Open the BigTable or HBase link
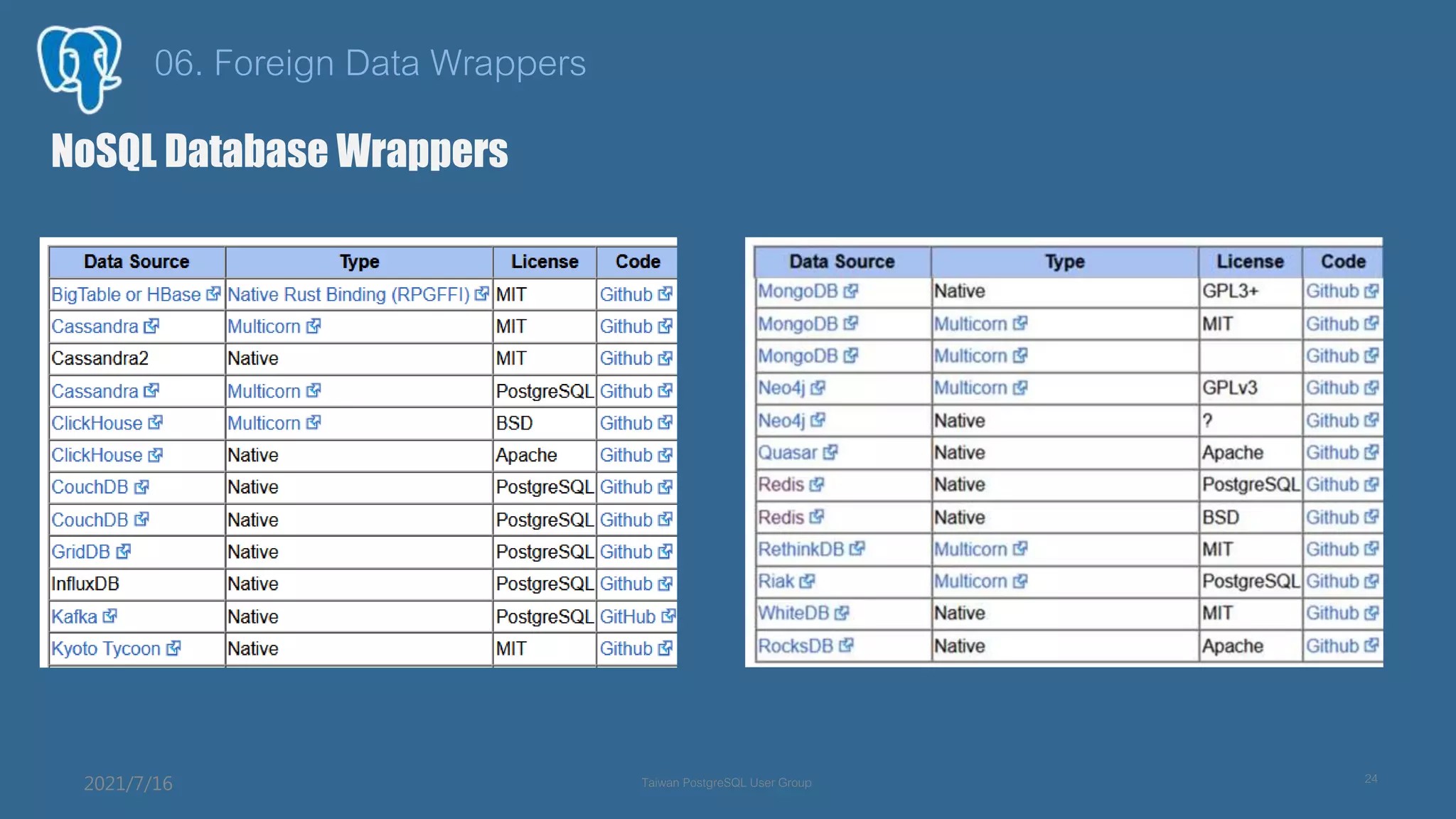The width and height of the screenshot is (1456, 819). point(126,294)
